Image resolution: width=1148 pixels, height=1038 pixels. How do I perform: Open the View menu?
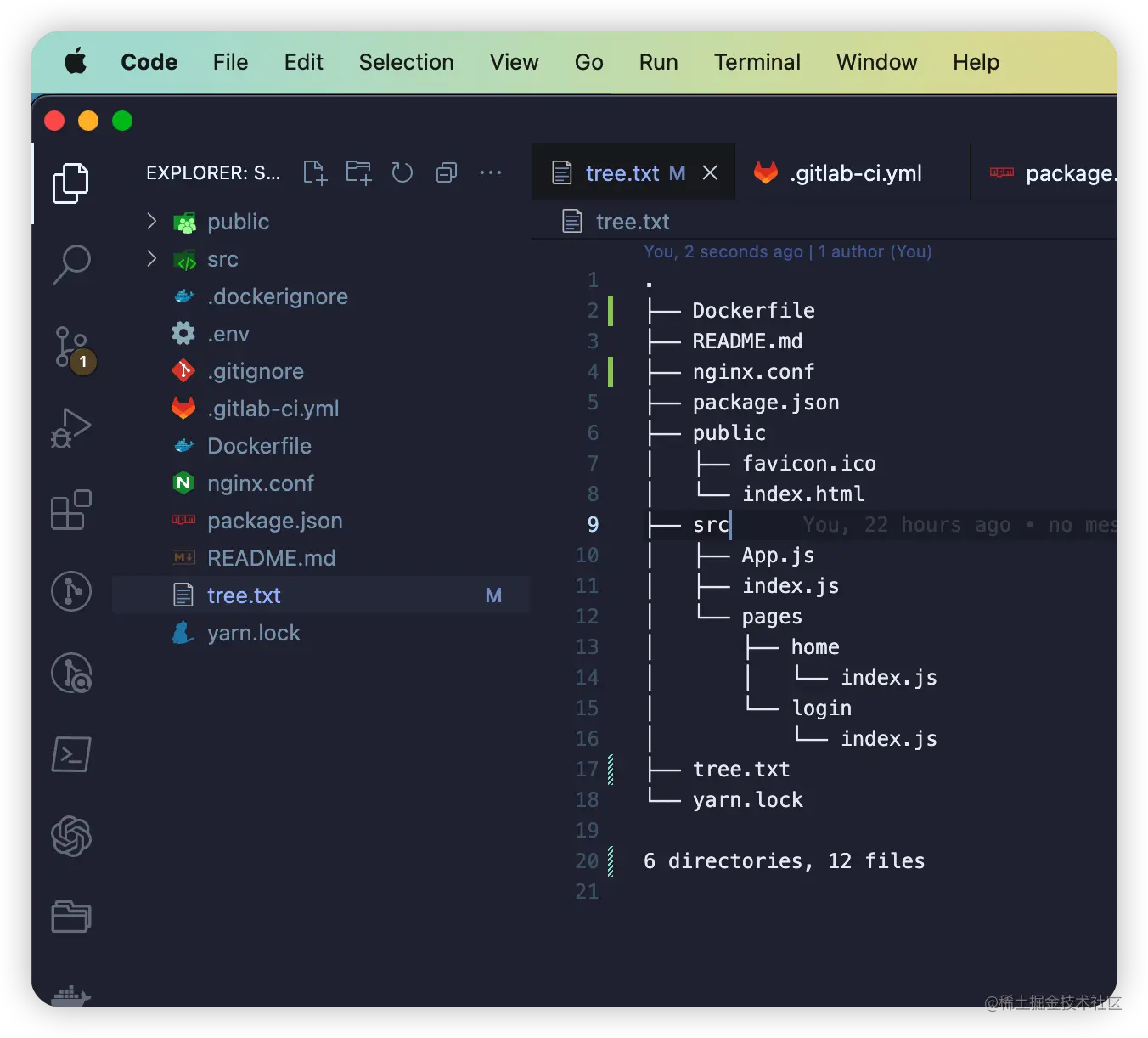pos(514,62)
